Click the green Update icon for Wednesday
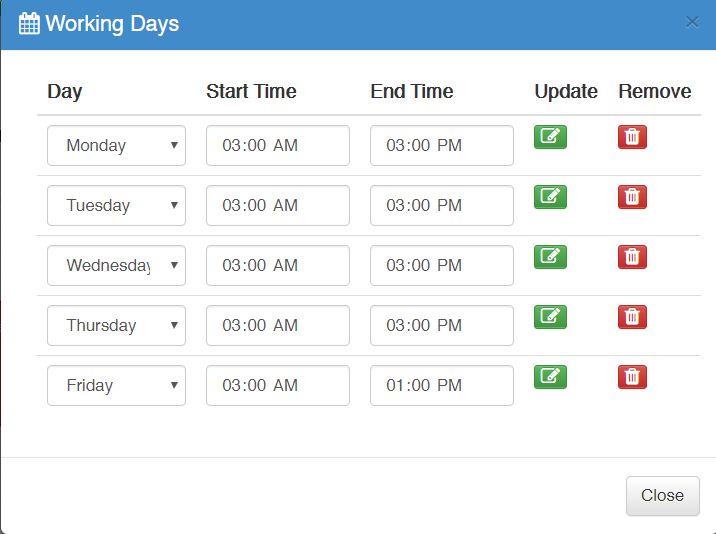The height and width of the screenshot is (534, 716). 550,257
